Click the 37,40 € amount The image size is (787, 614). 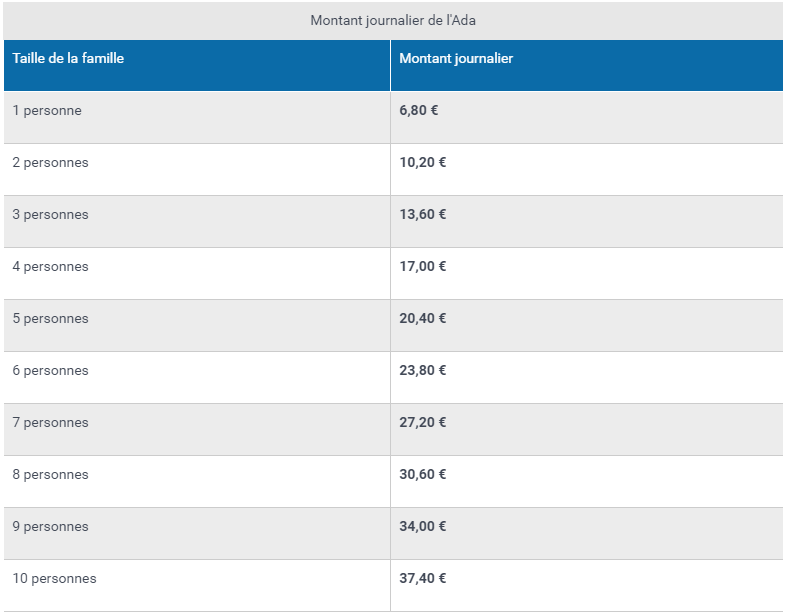423,578
